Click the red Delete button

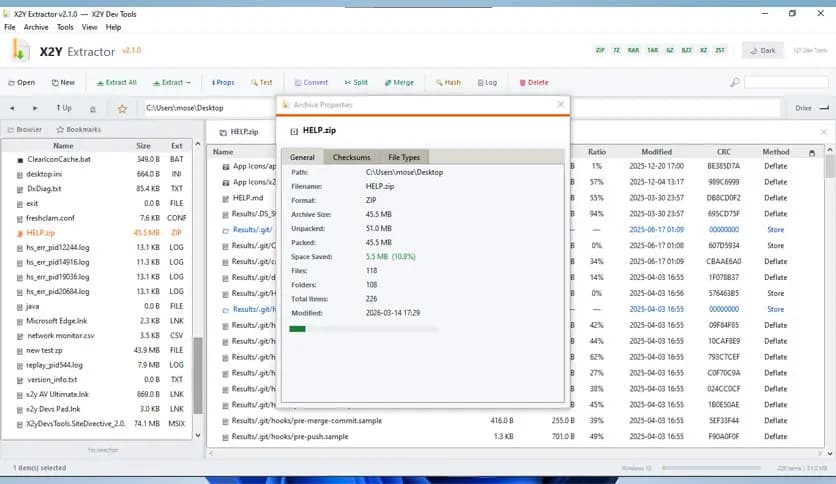tap(534, 83)
